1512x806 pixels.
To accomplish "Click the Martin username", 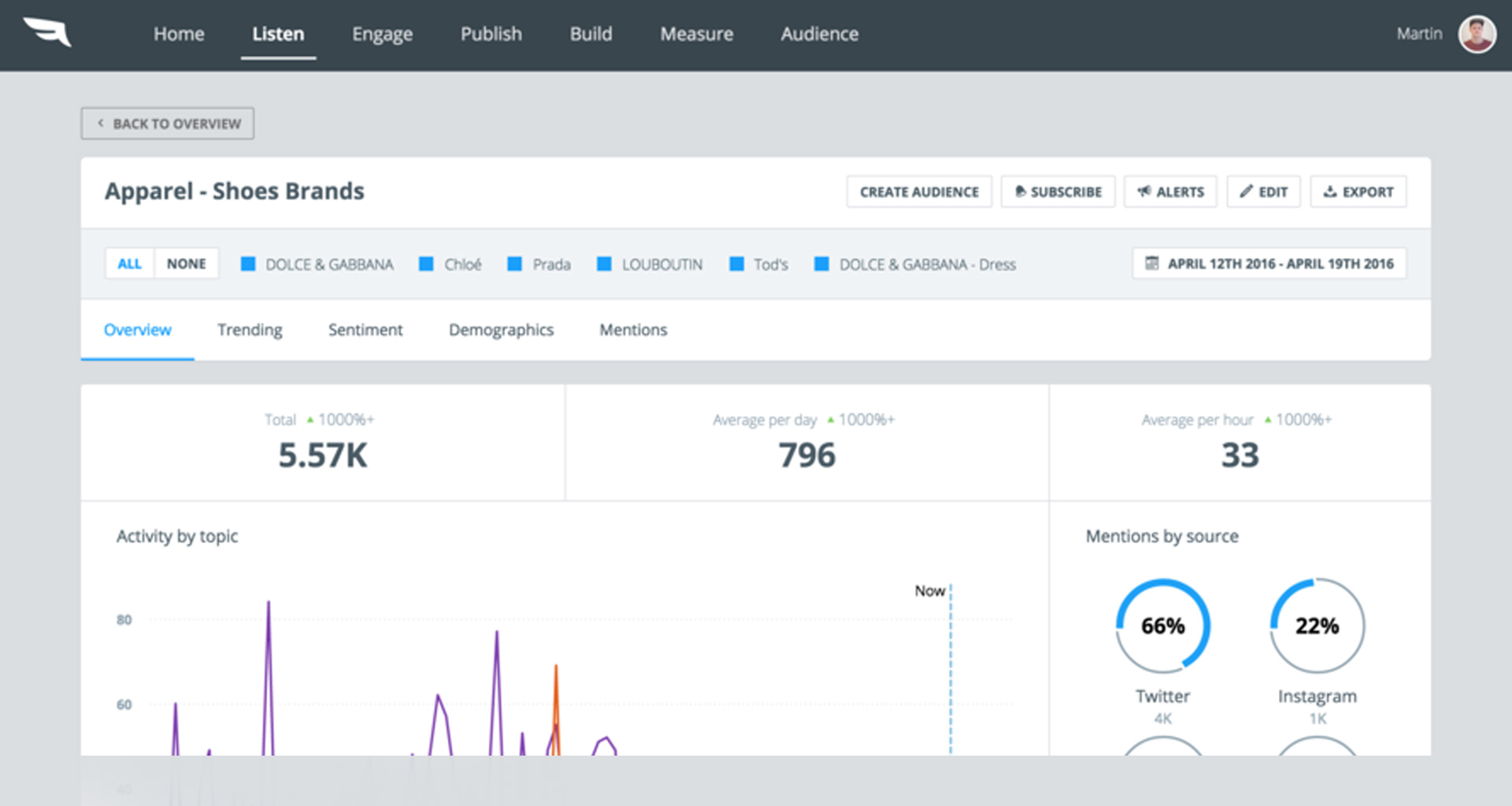I will [1419, 34].
